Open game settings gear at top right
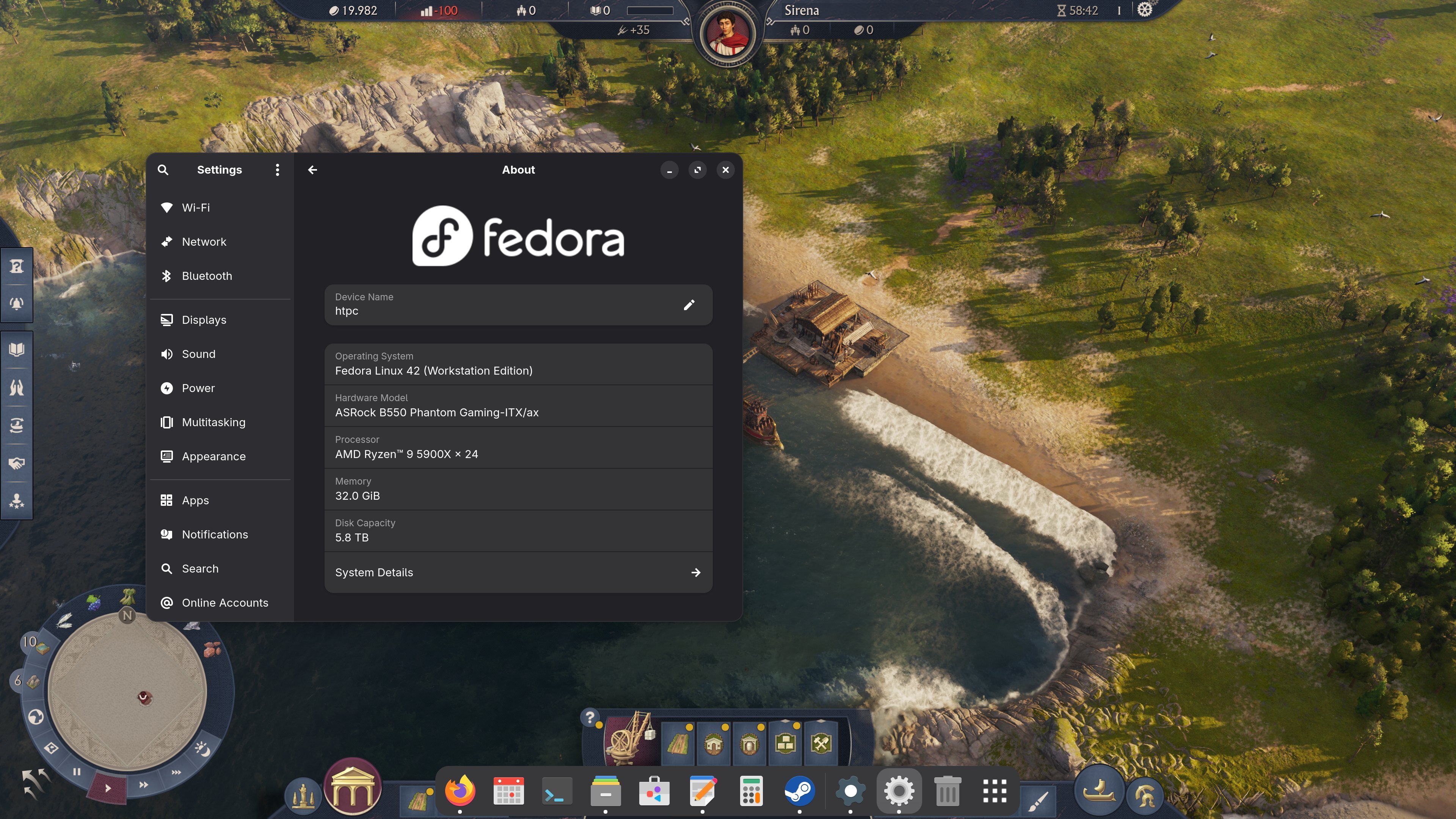The image size is (1456, 819). (1144, 10)
